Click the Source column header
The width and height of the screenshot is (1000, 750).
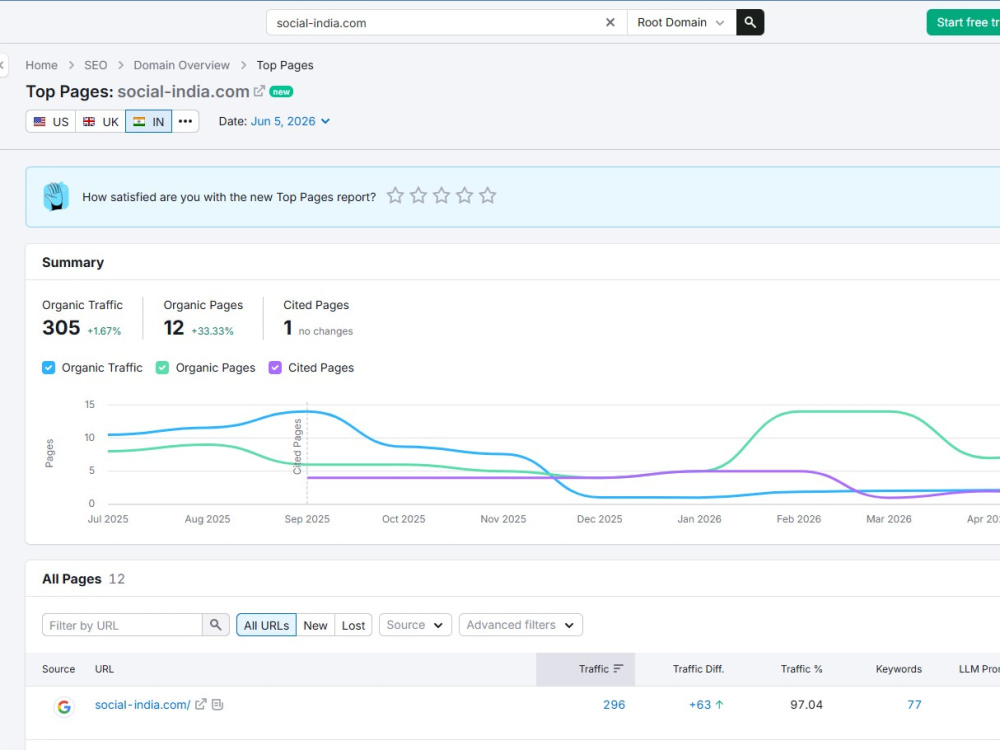point(59,668)
